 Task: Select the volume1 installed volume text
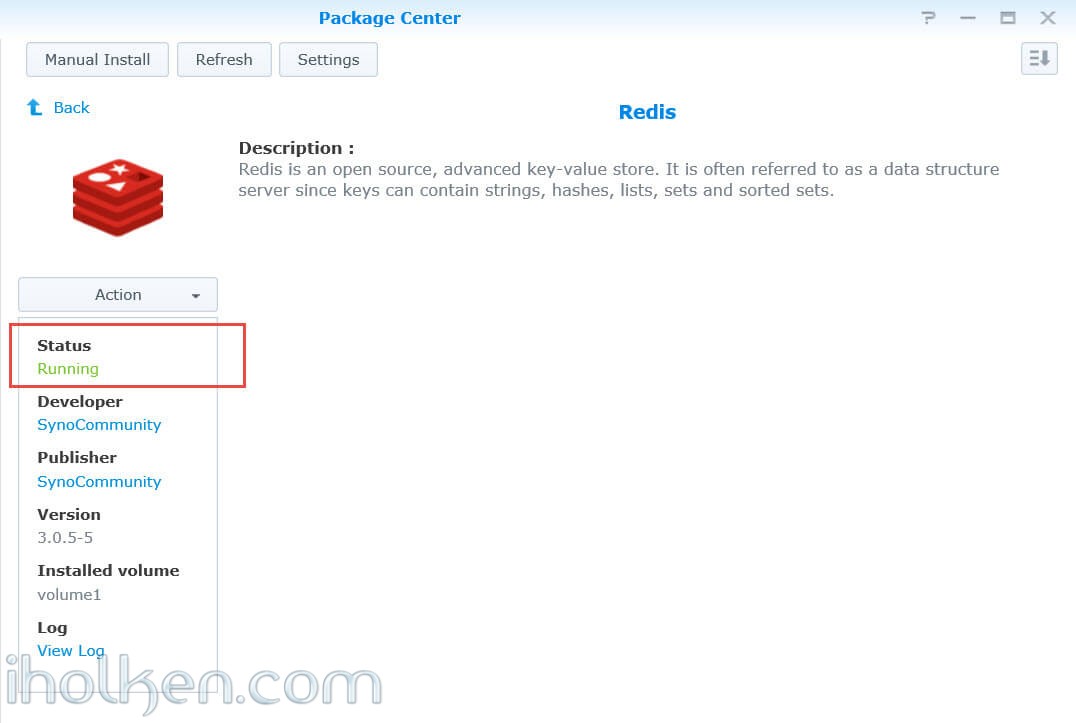(x=69, y=595)
